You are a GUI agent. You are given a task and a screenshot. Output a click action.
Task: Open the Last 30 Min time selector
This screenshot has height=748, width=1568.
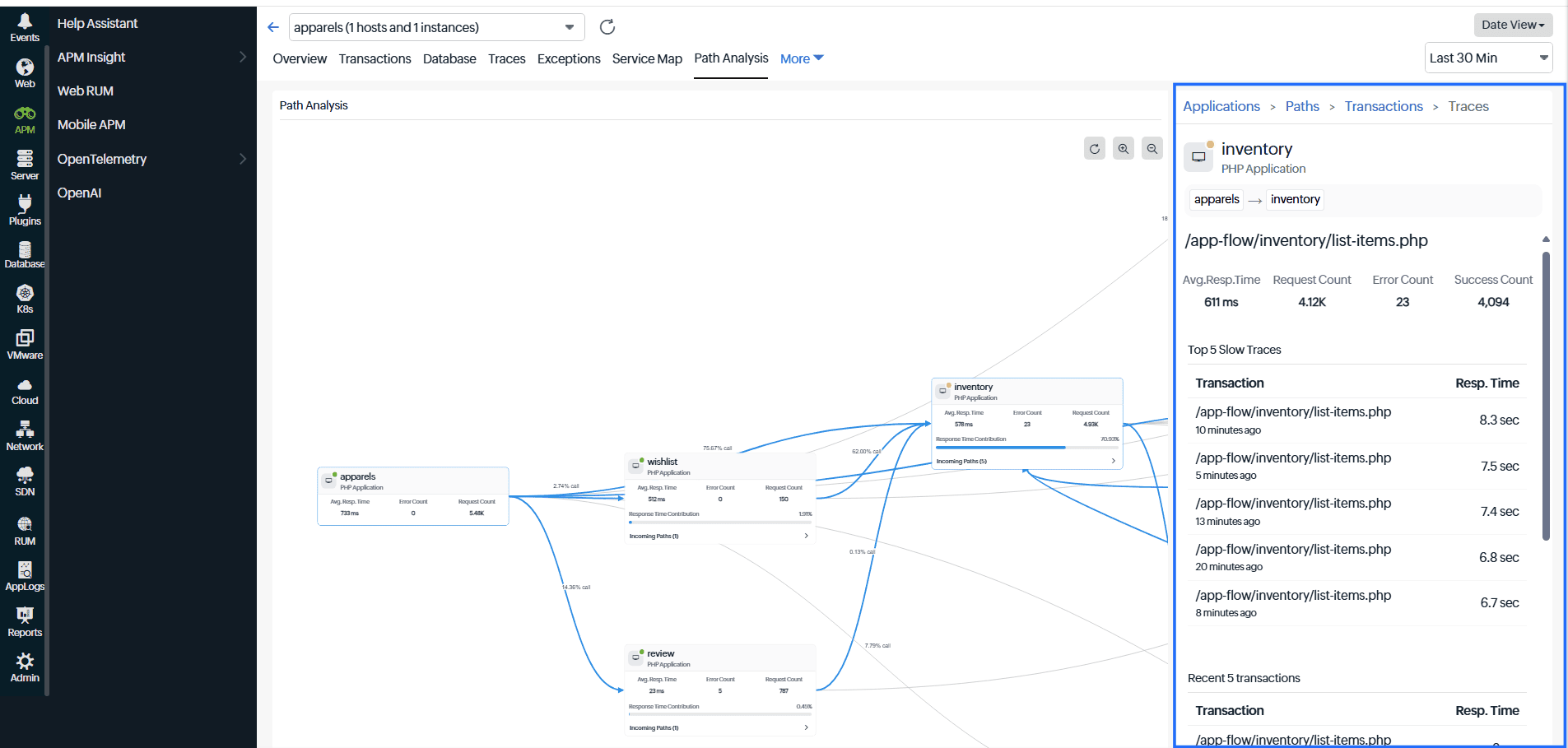point(1488,58)
